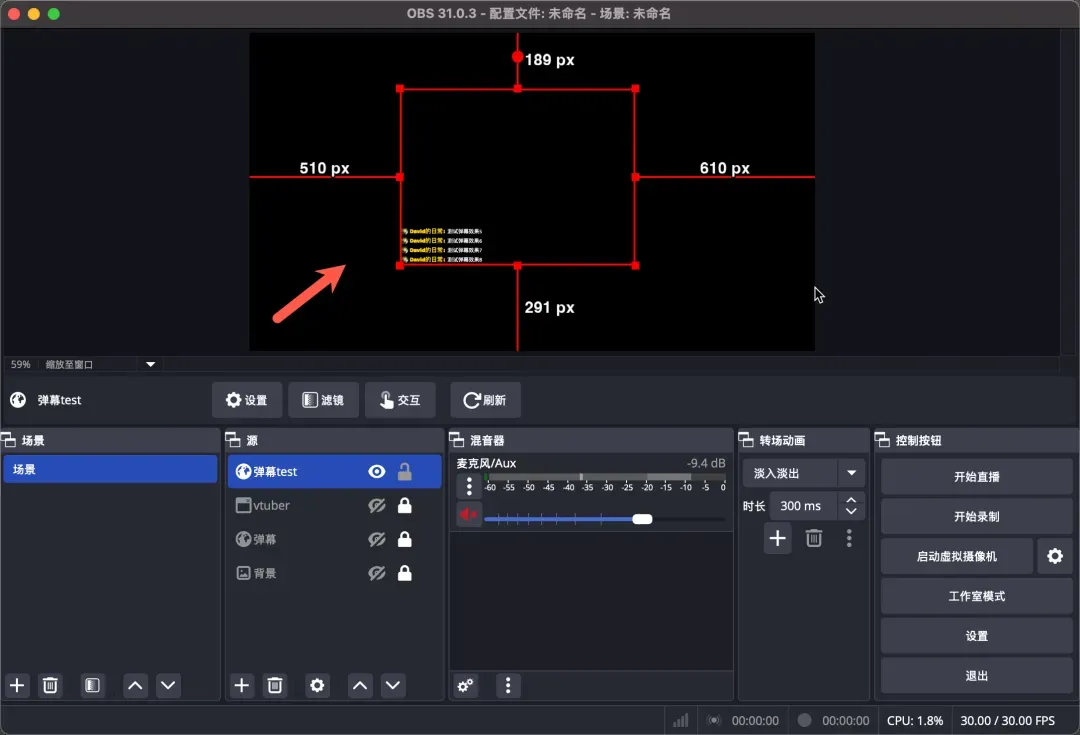Screen dimensions: 1080x735
Task: Click the Transitions dock panel icon
Action: point(746,439)
